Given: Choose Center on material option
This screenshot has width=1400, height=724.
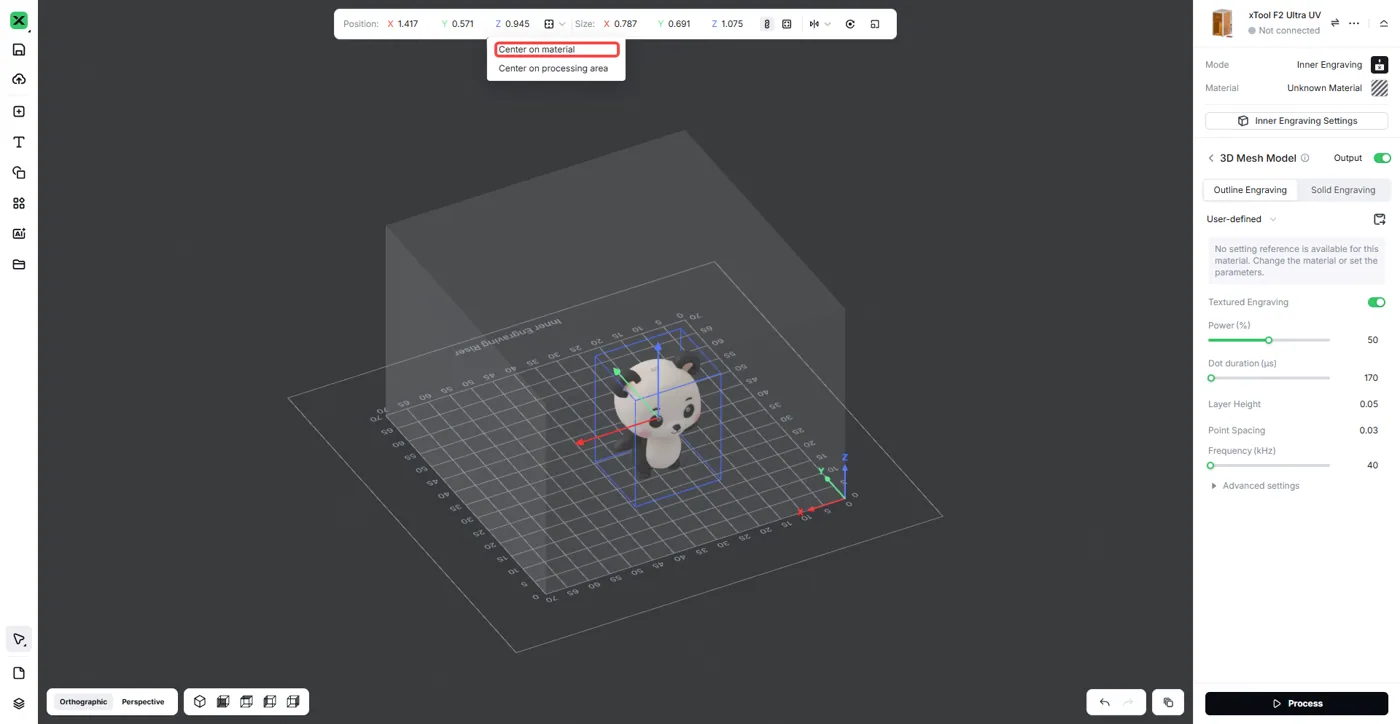Looking at the screenshot, I should tap(557, 49).
